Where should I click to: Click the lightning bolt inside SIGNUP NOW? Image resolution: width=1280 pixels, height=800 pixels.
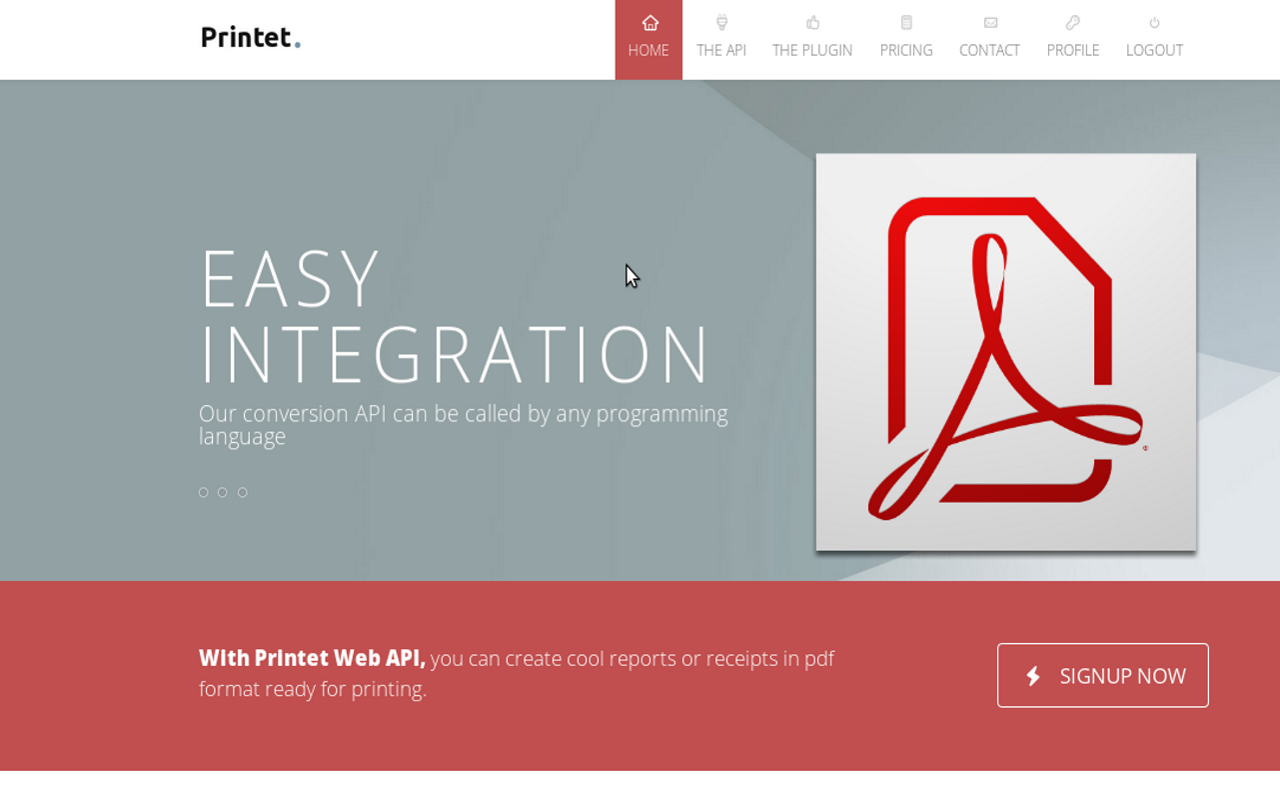pos(1031,675)
